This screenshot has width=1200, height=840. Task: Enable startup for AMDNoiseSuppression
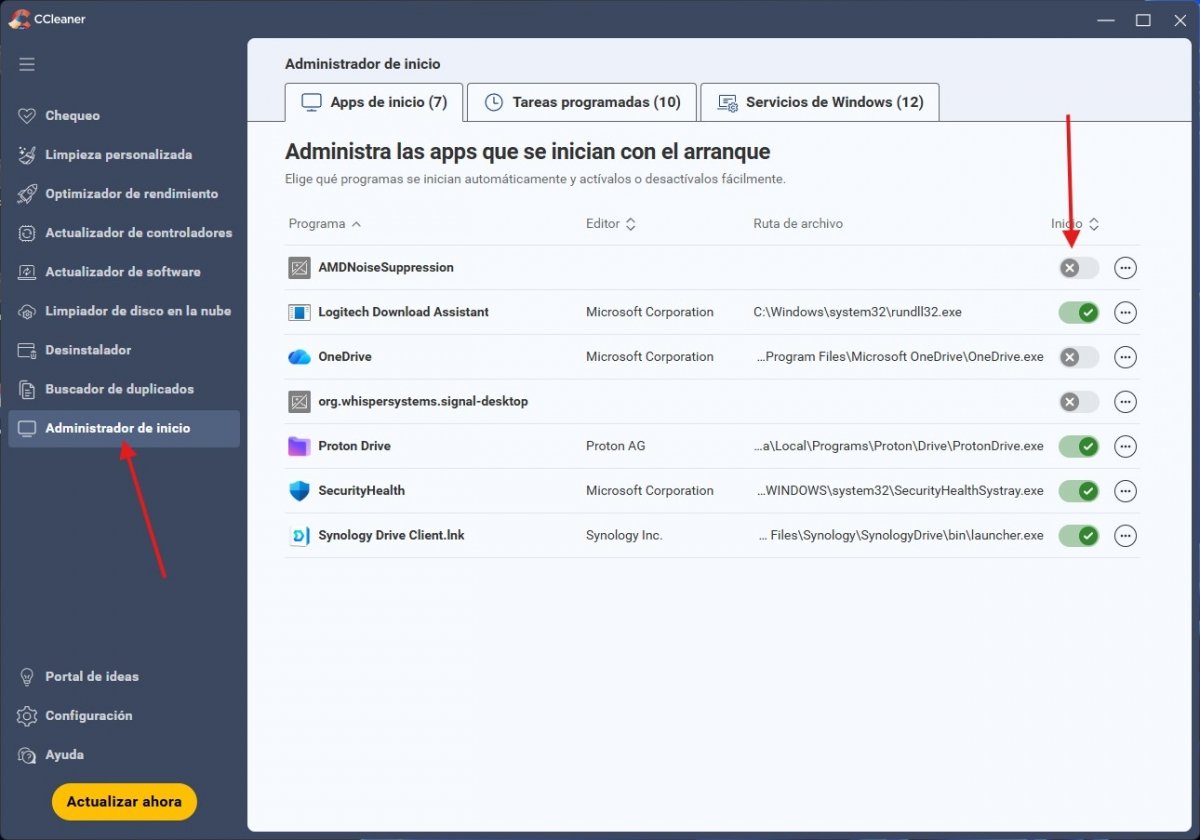point(1078,267)
